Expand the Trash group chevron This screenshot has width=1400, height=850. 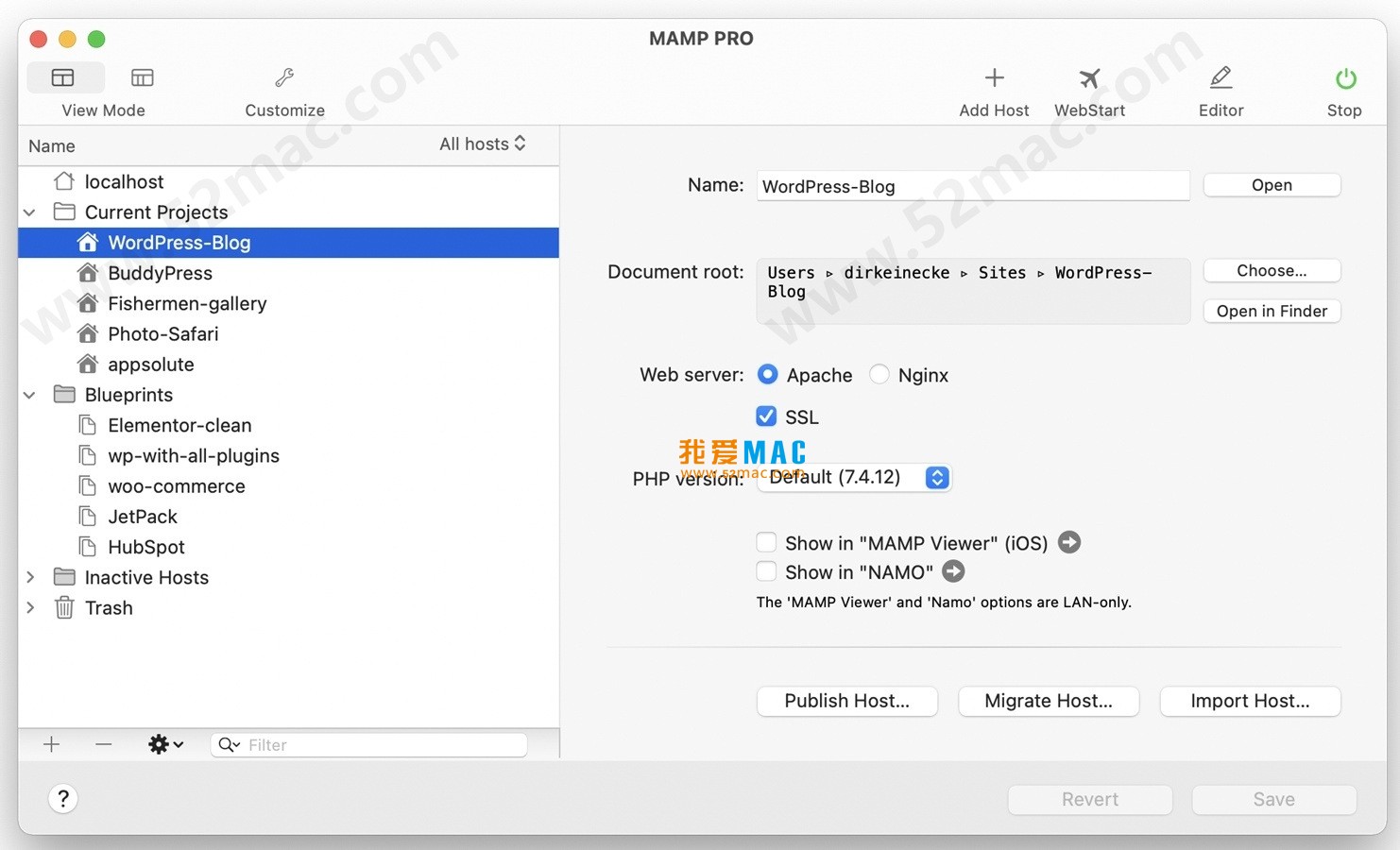point(30,607)
